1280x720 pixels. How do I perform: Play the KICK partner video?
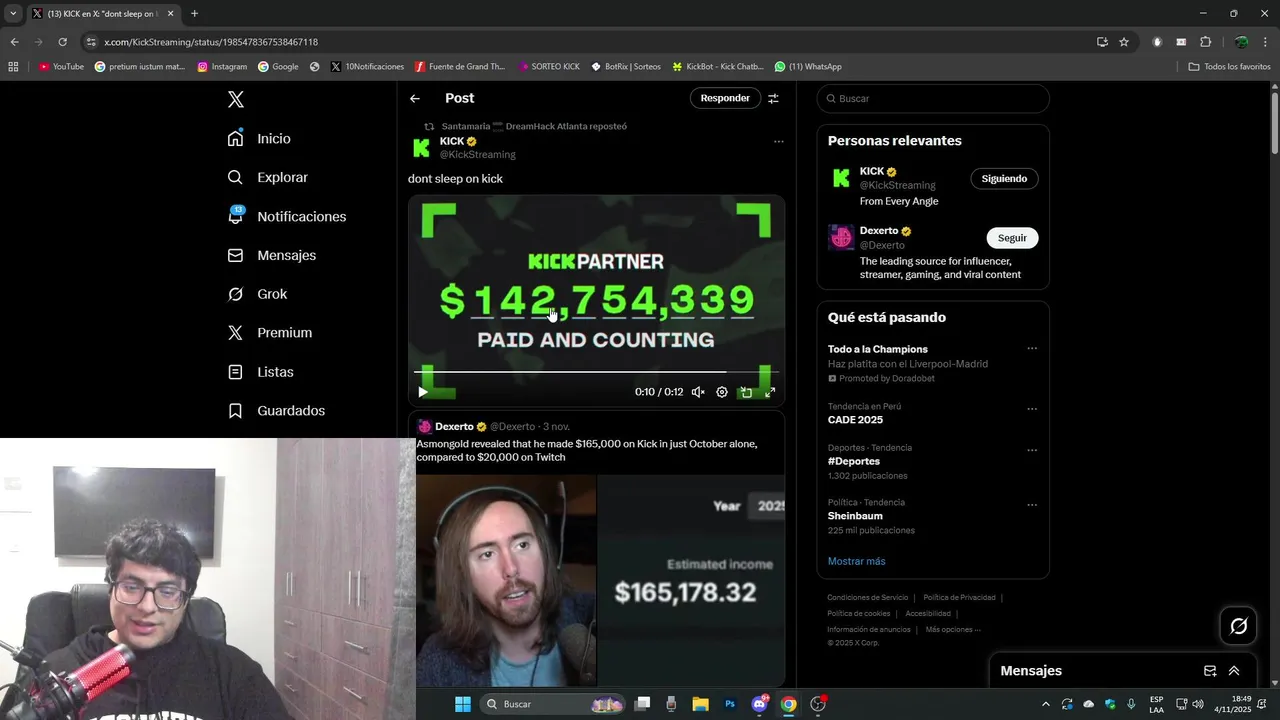click(x=423, y=392)
